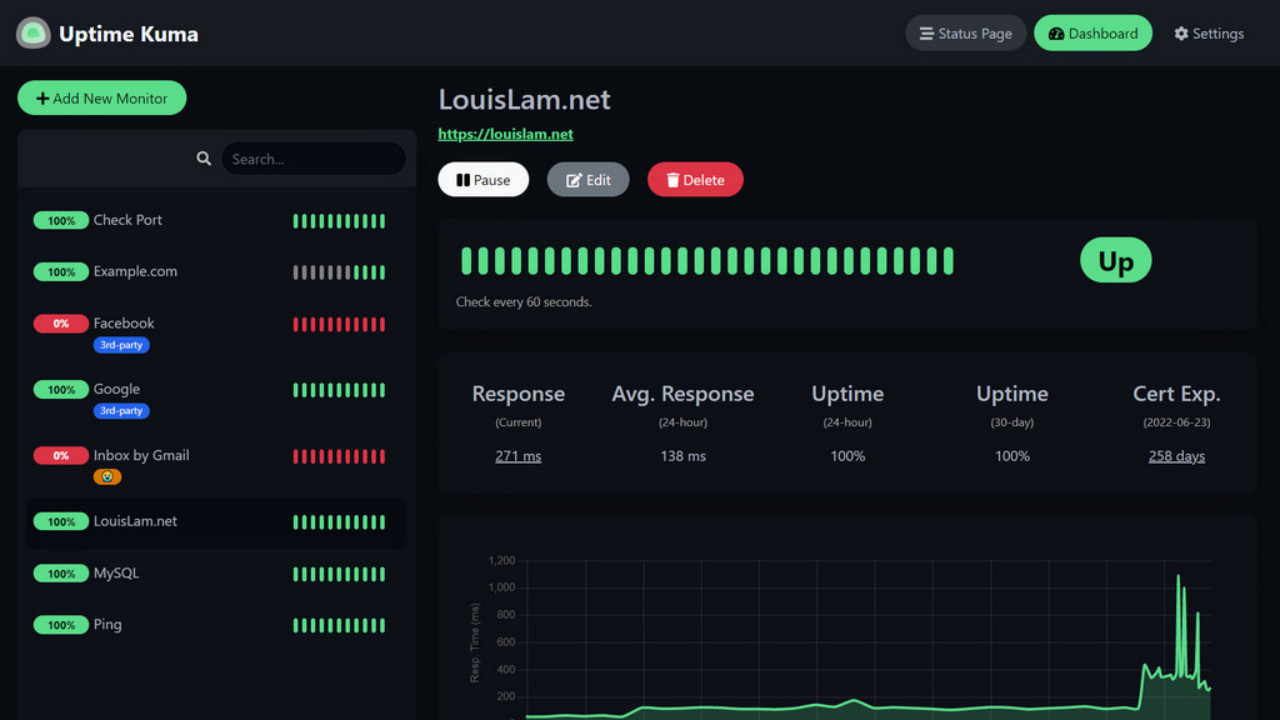Switch to the Dashboard tab
1280x720 pixels.
[x=1093, y=32]
